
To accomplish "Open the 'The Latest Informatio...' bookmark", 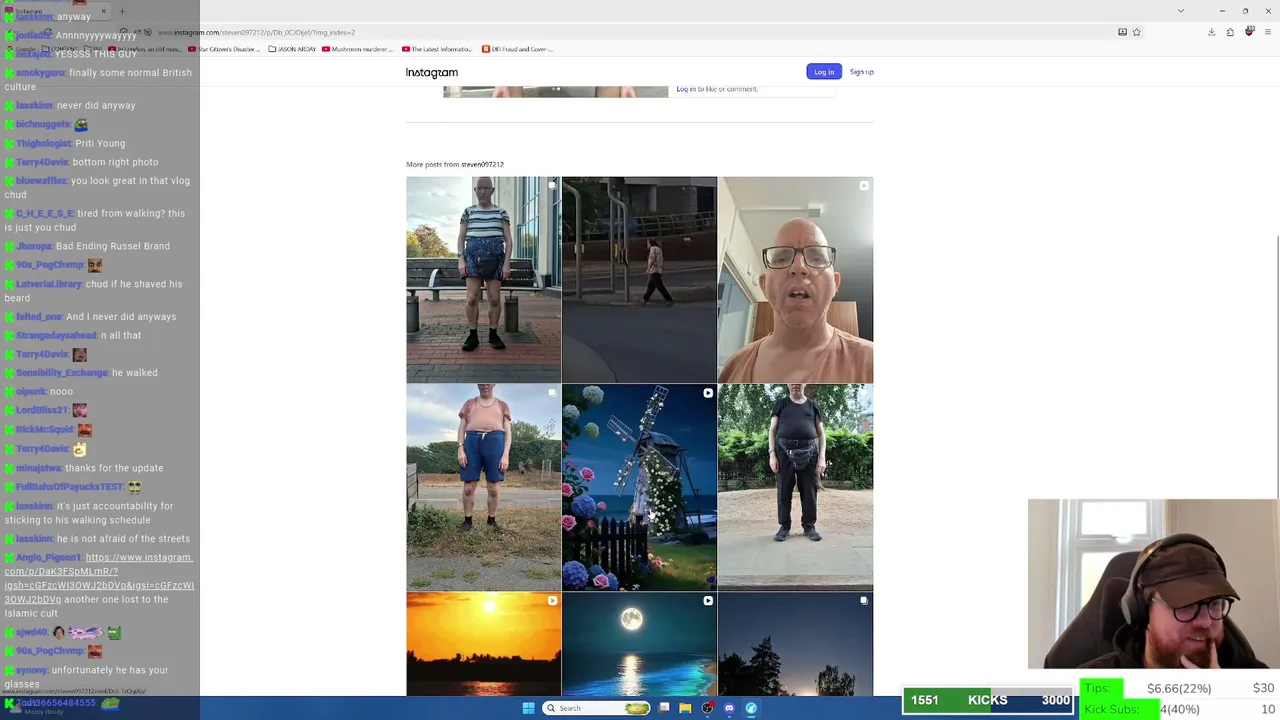I will (x=437, y=49).
